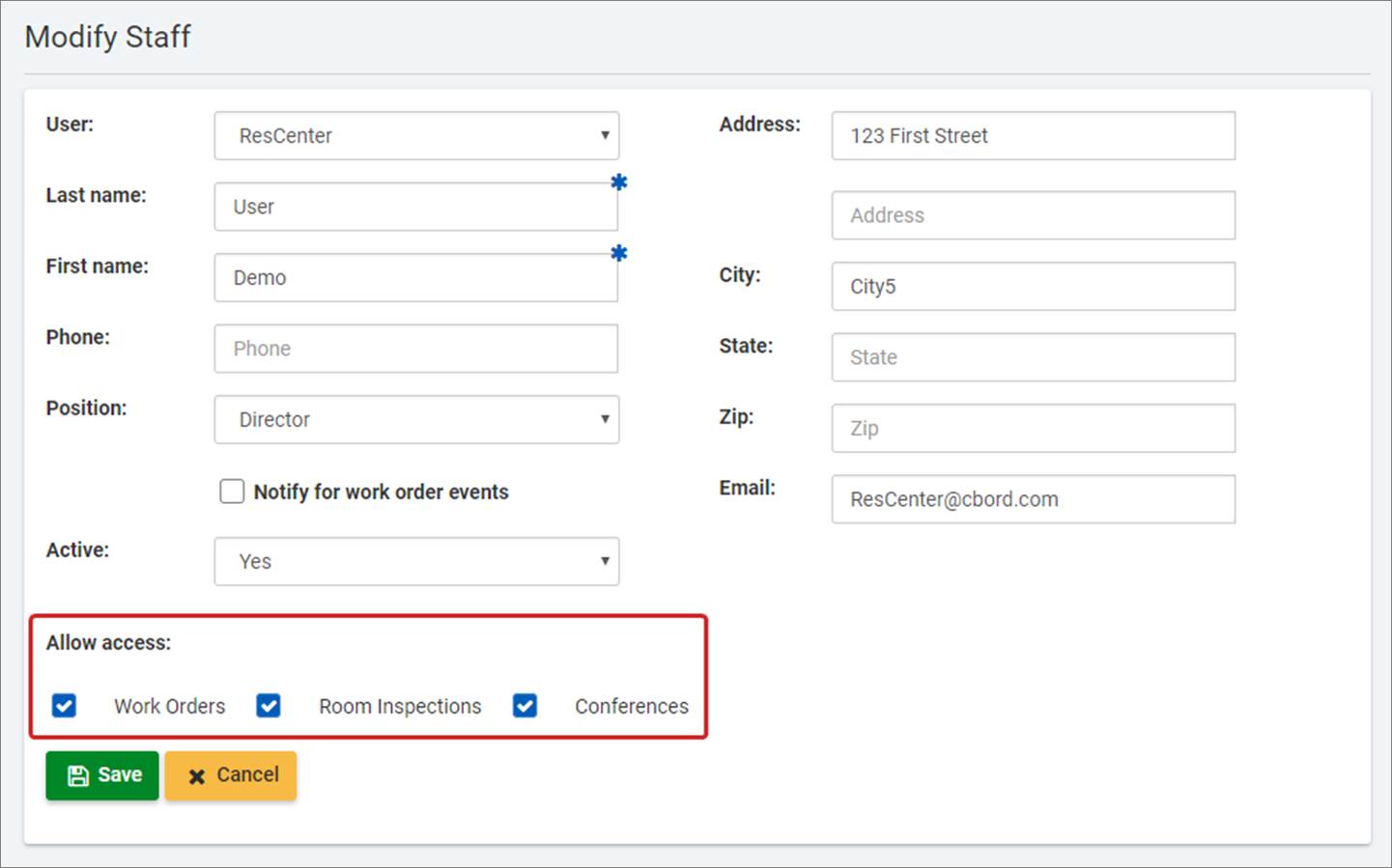
Task: Open the User dropdown showing ResCenter
Action: point(416,136)
